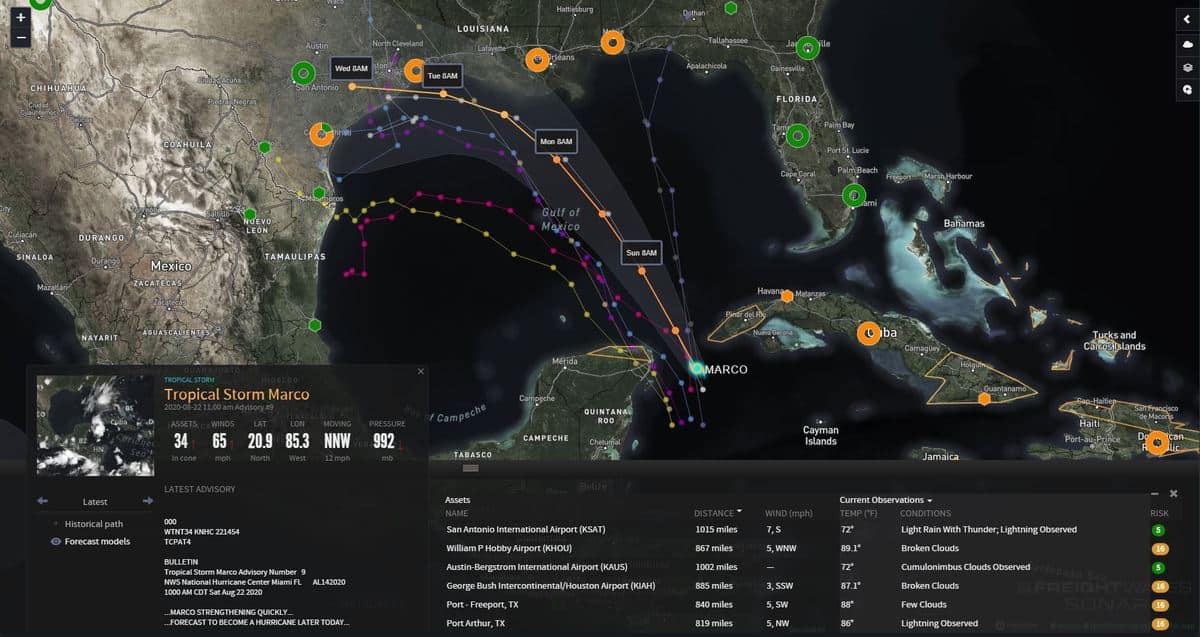Click the green hexagon marker in Coahuila
Viewport: 1200px width, 637px height.
click(x=265, y=147)
